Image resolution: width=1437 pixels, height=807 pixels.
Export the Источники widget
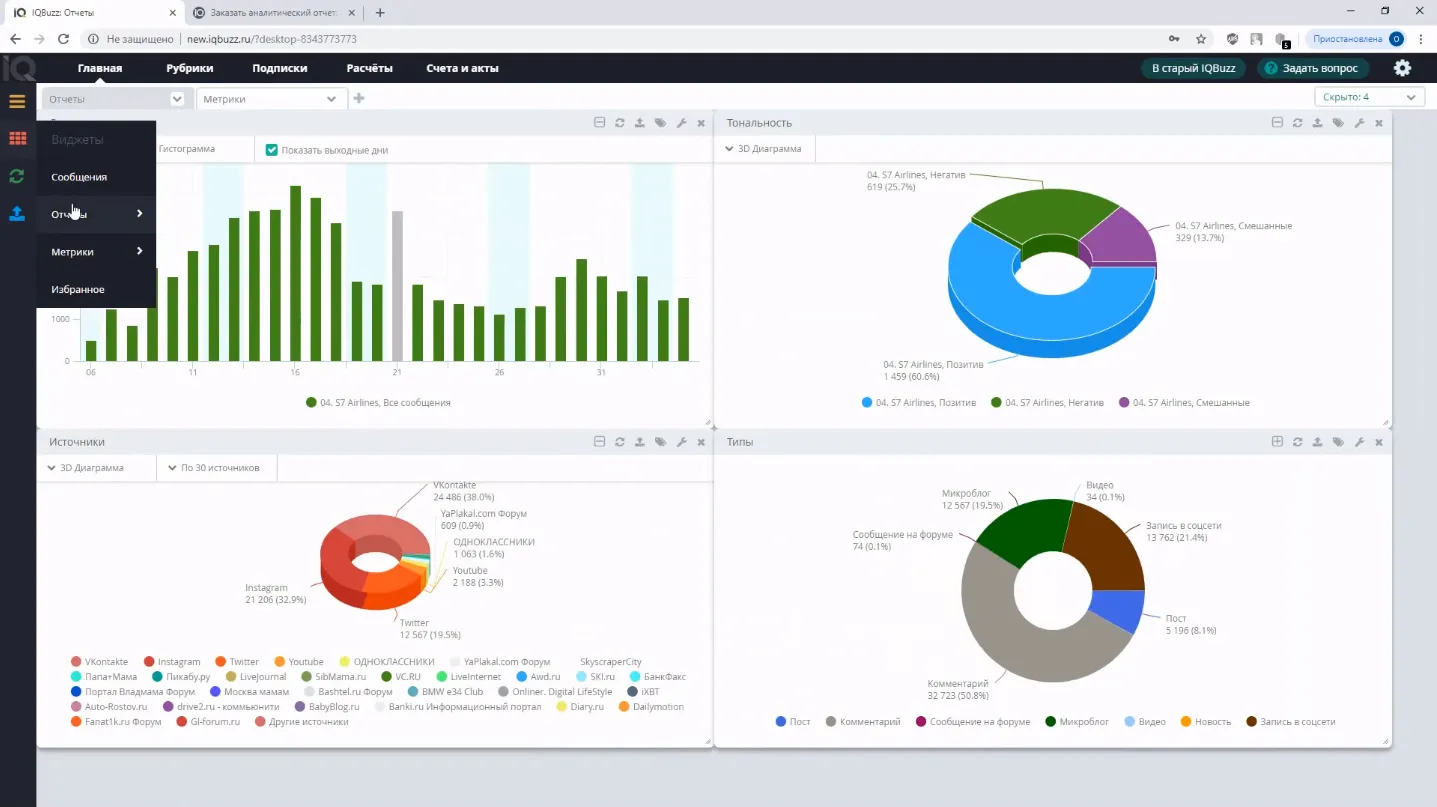640,442
